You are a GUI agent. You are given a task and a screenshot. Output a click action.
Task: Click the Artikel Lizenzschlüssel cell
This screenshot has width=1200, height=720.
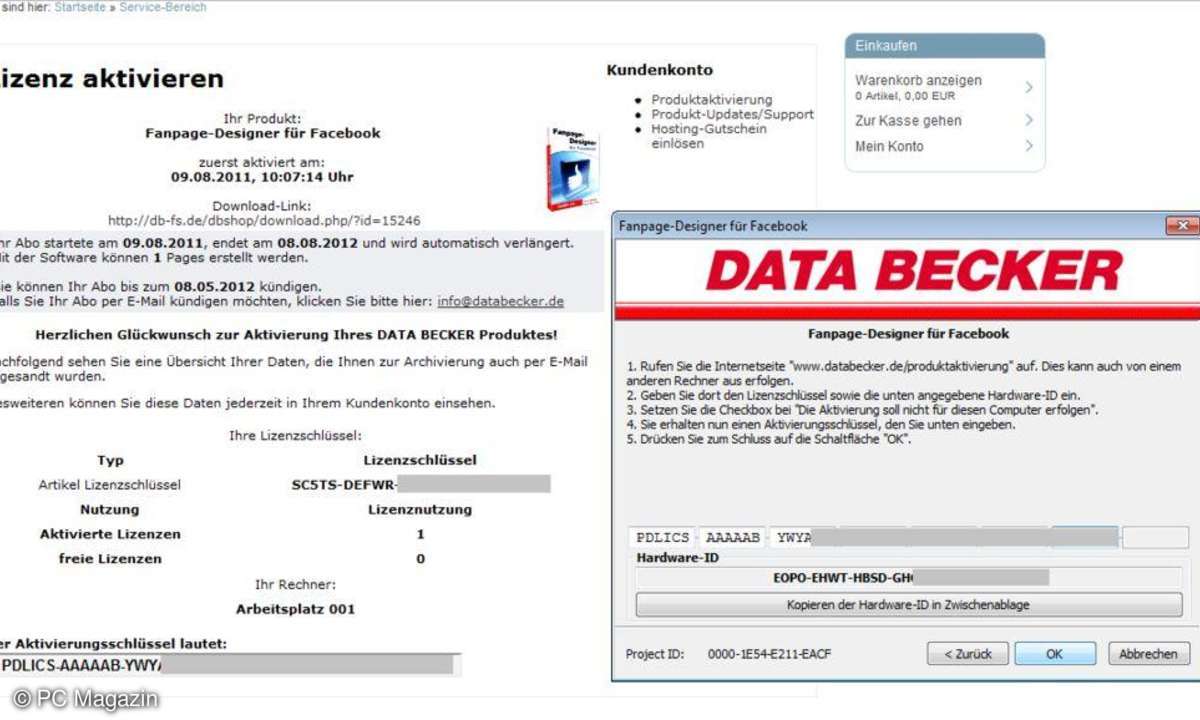tap(110, 485)
